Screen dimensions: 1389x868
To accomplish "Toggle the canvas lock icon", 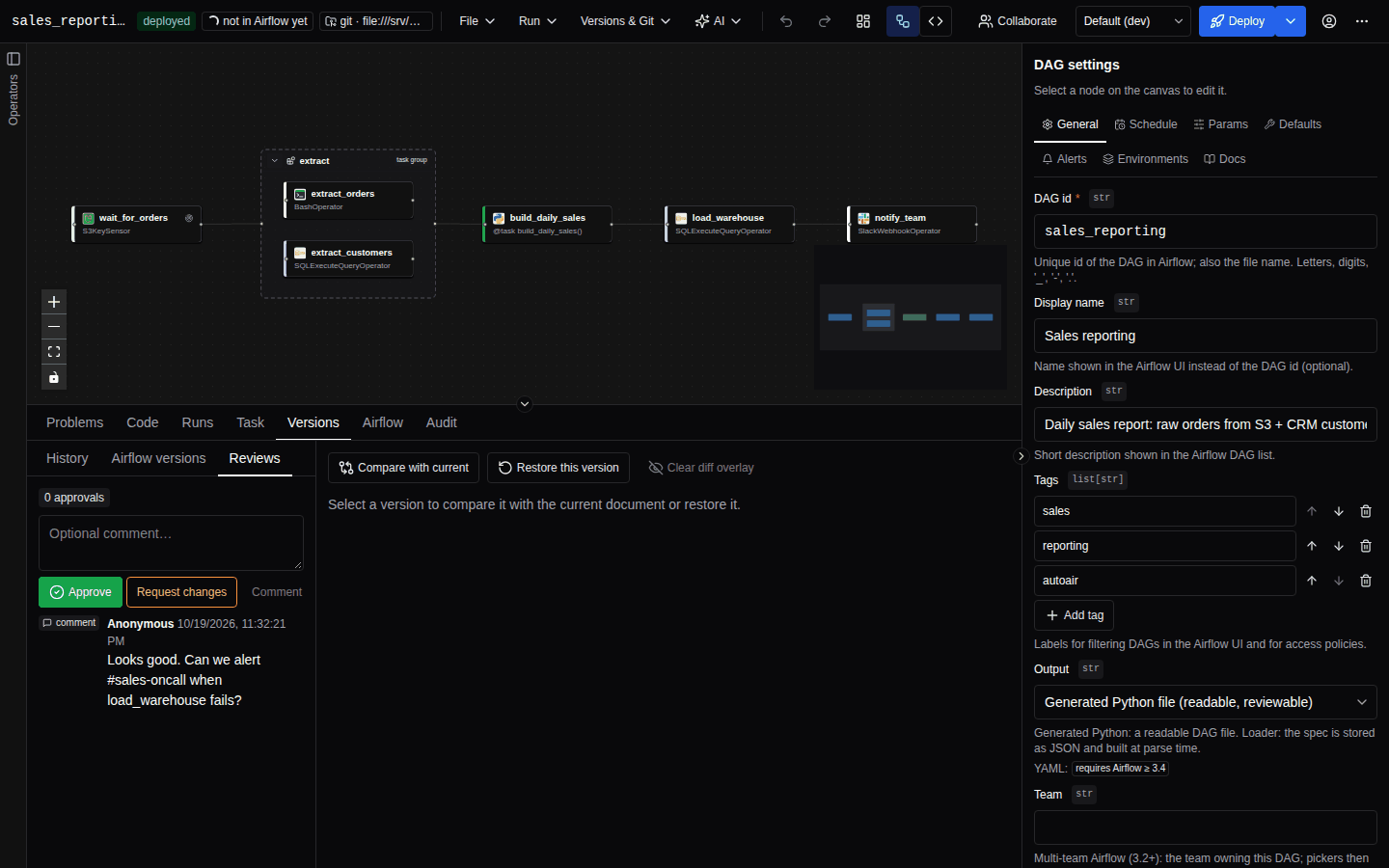I will [54, 377].
